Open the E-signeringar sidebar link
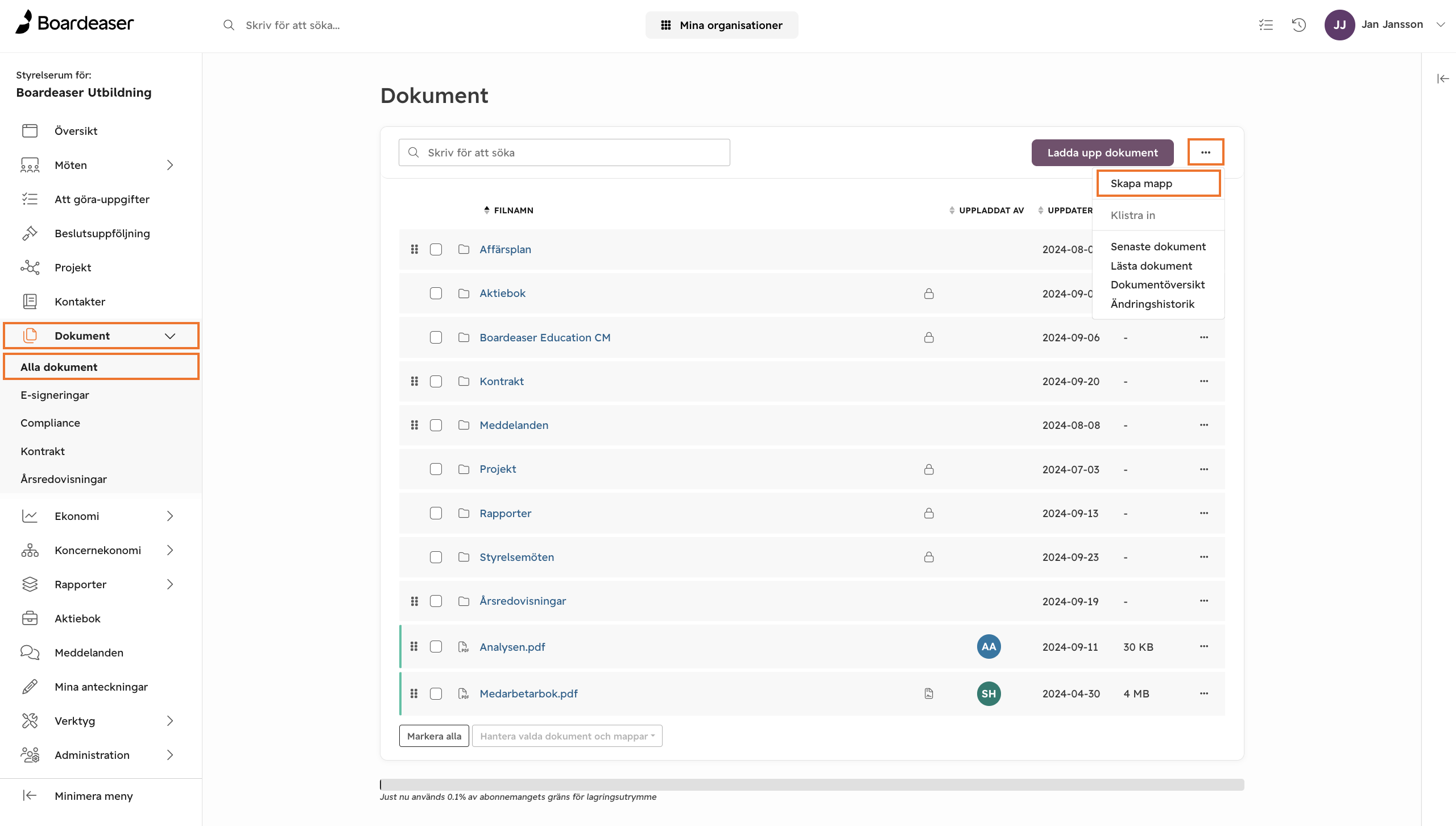This screenshot has width=1456, height=826. (x=55, y=395)
